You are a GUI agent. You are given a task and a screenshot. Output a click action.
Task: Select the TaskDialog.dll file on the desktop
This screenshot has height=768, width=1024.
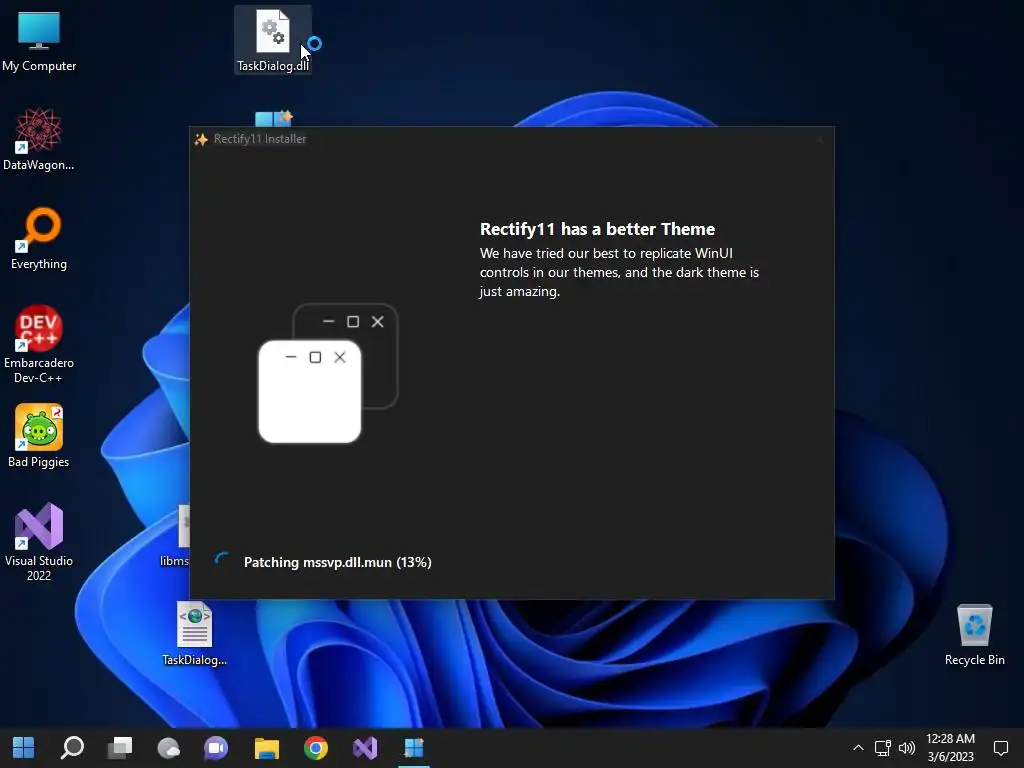[273, 40]
